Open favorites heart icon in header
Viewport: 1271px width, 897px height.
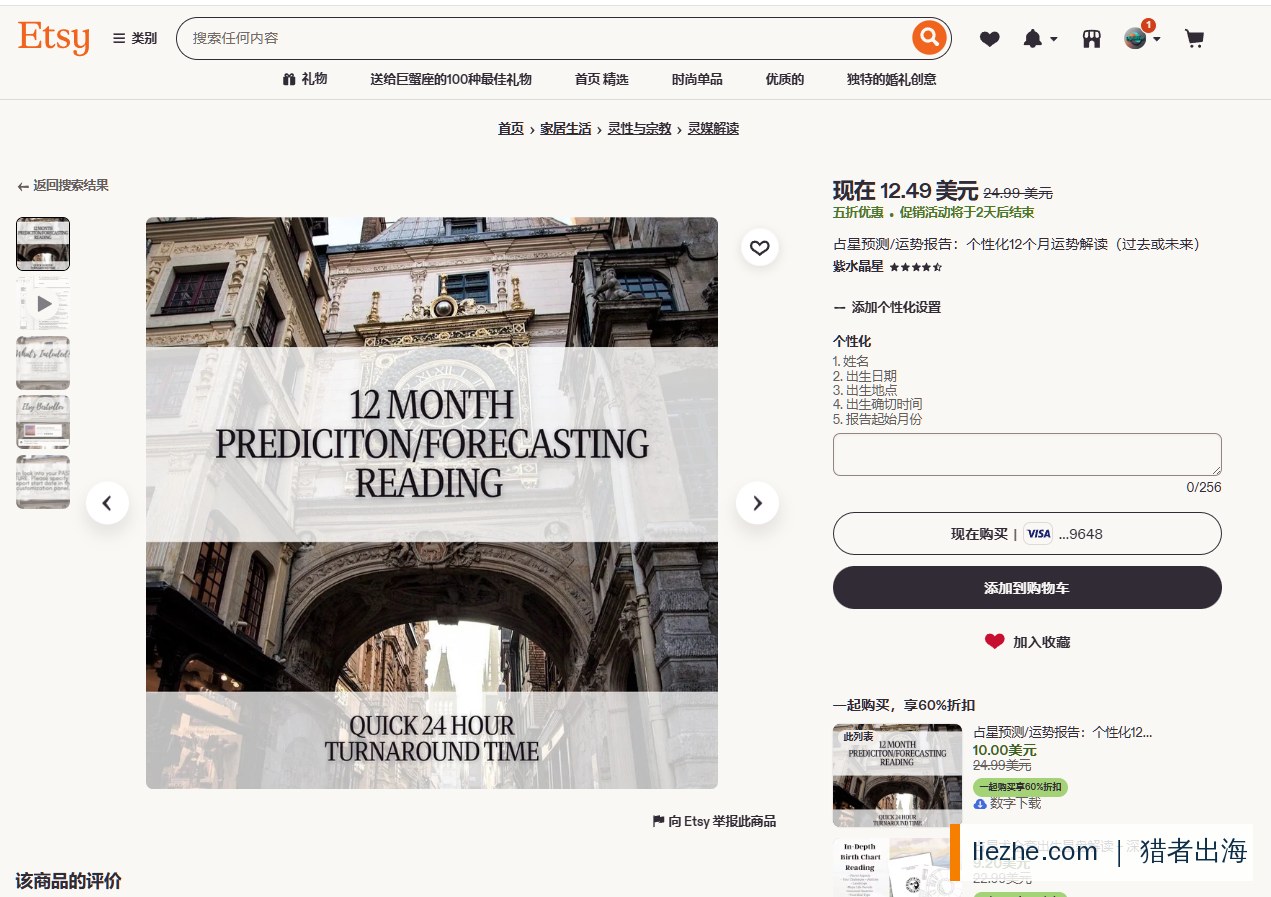(x=989, y=39)
